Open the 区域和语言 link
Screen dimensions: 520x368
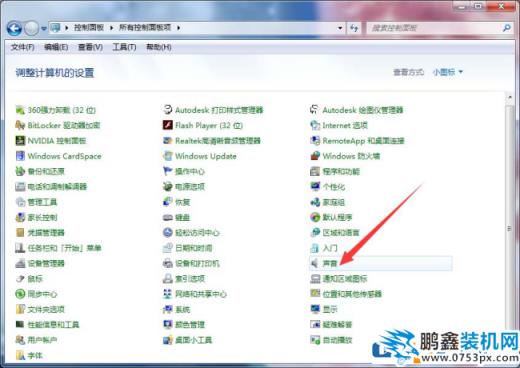[341, 233]
